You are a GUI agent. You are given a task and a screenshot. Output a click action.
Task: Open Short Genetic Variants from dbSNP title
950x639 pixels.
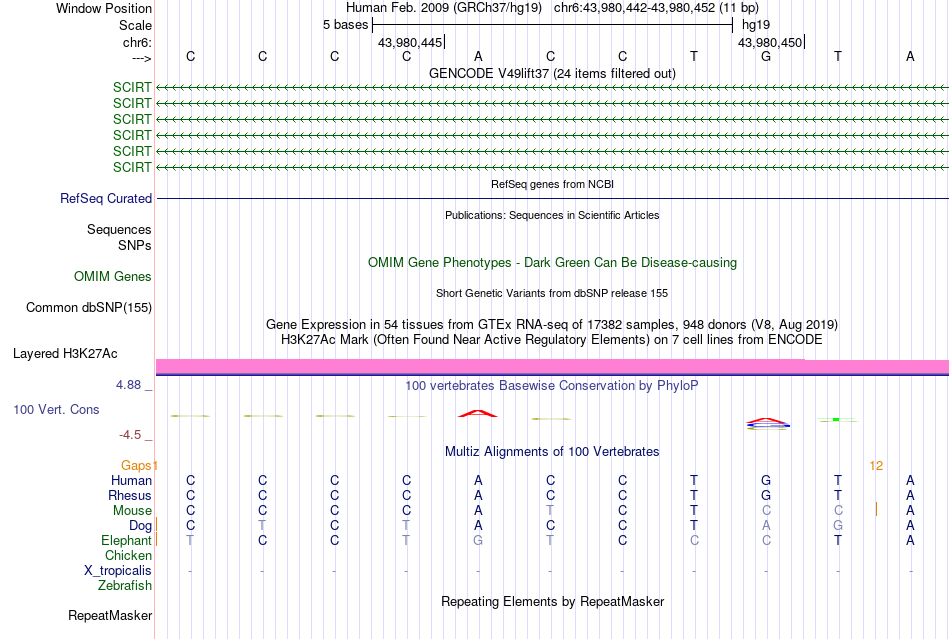[552, 293]
